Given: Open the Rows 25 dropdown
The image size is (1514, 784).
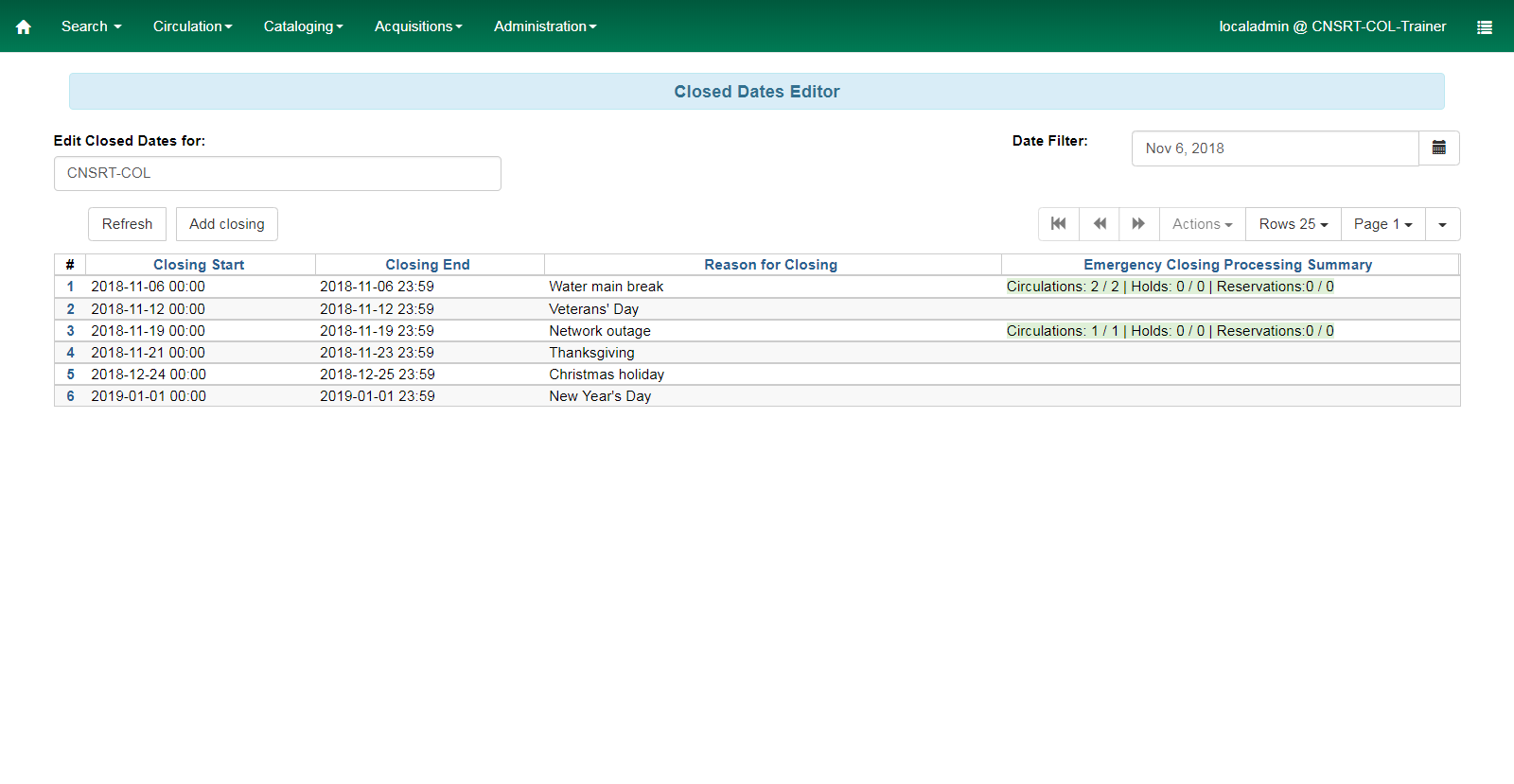Looking at the screenshot, I should point(1294,224).
